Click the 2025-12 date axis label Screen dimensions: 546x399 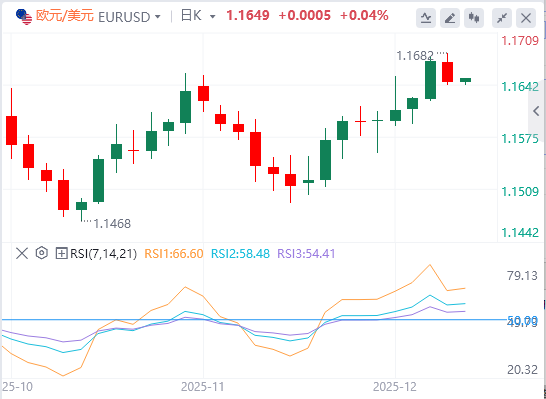tap(396, 386)
